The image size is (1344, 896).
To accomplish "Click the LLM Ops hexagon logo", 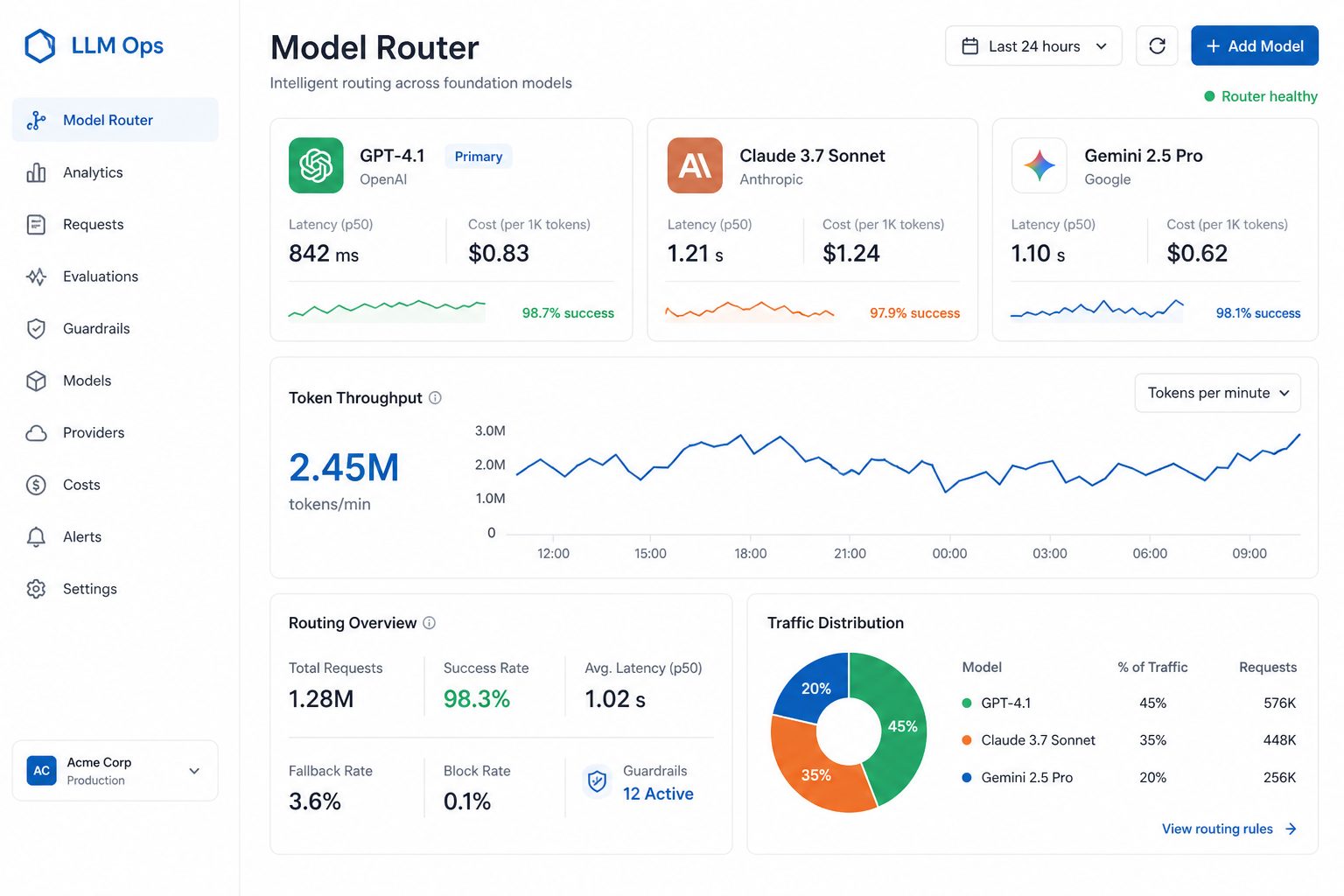I will pos(39,46).
